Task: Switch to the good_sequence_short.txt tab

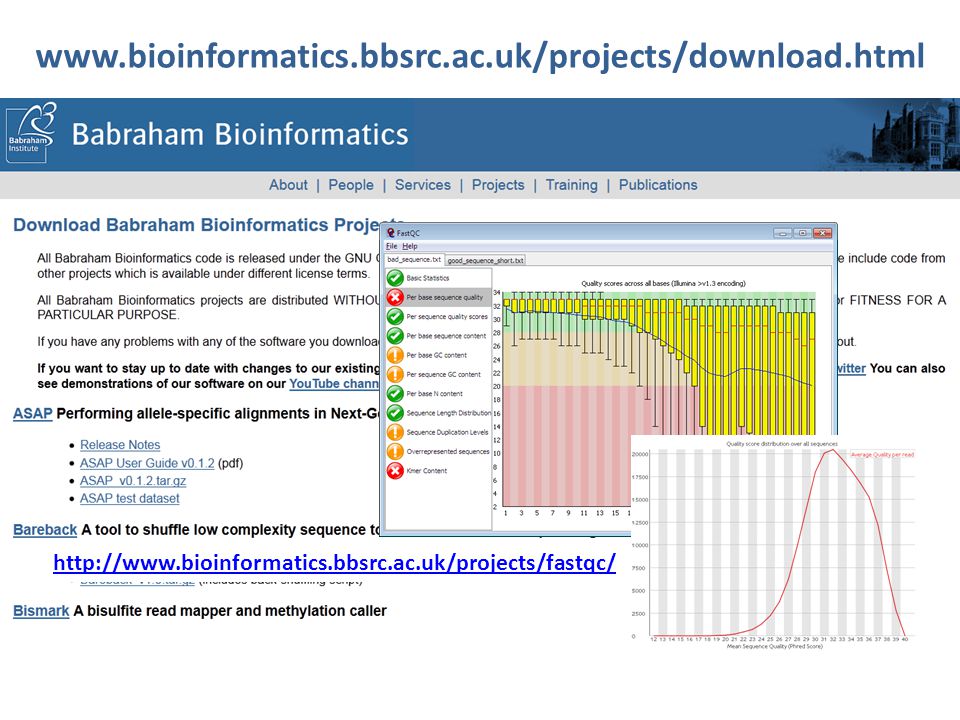Action: pyautogui.click(x=485, y=260)
